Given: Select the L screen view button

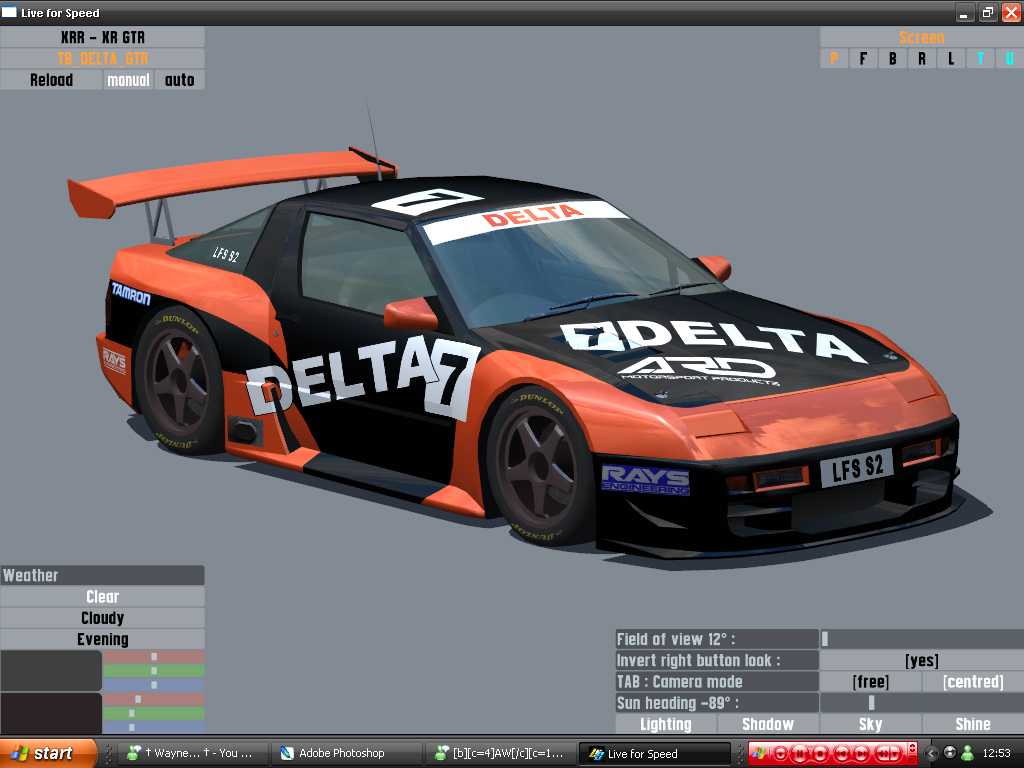Looking at the screenshot, I should click(x=951, y=59).
